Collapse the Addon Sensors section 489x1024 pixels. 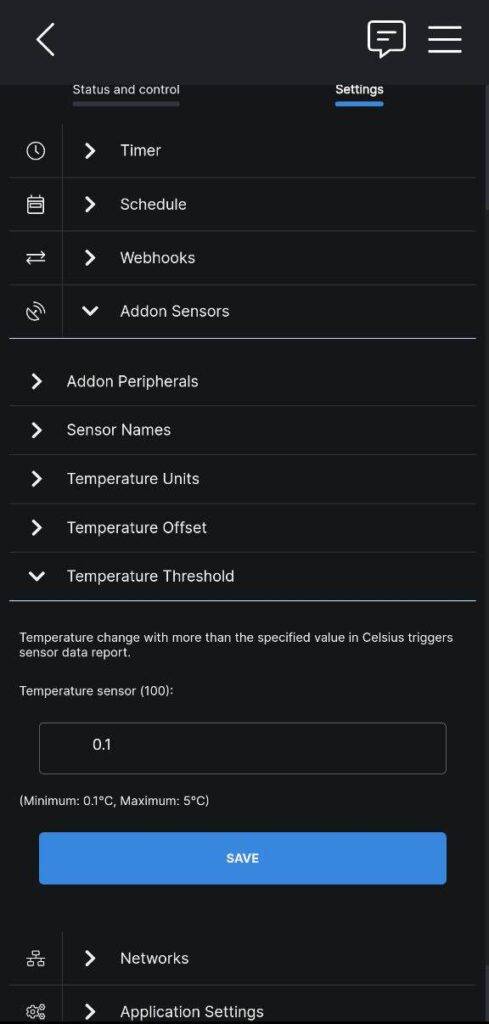269,312
